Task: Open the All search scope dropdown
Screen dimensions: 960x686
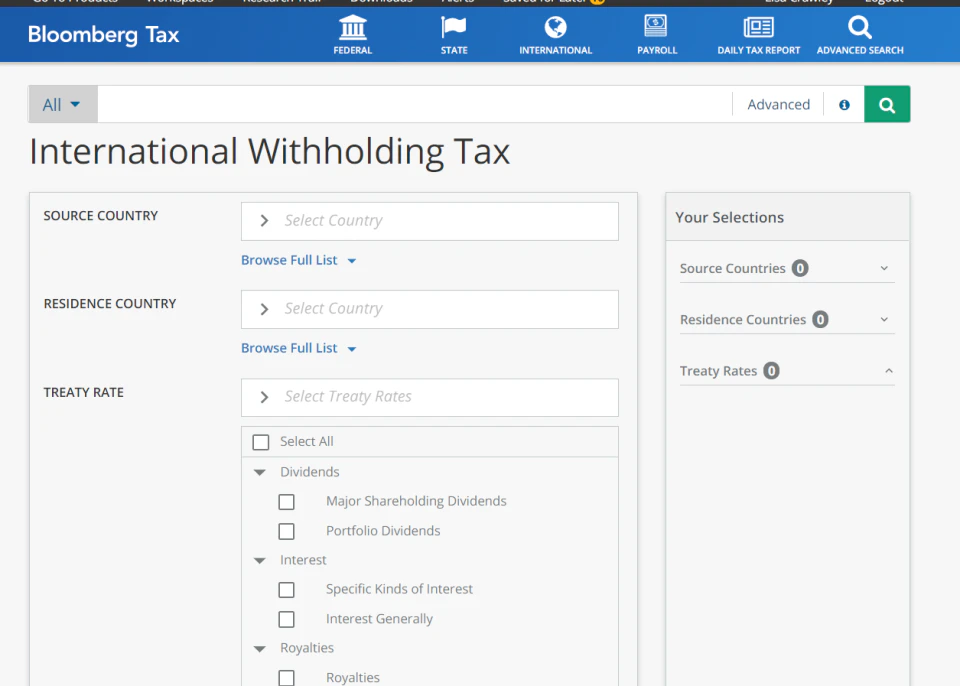Action: [62, 103]
